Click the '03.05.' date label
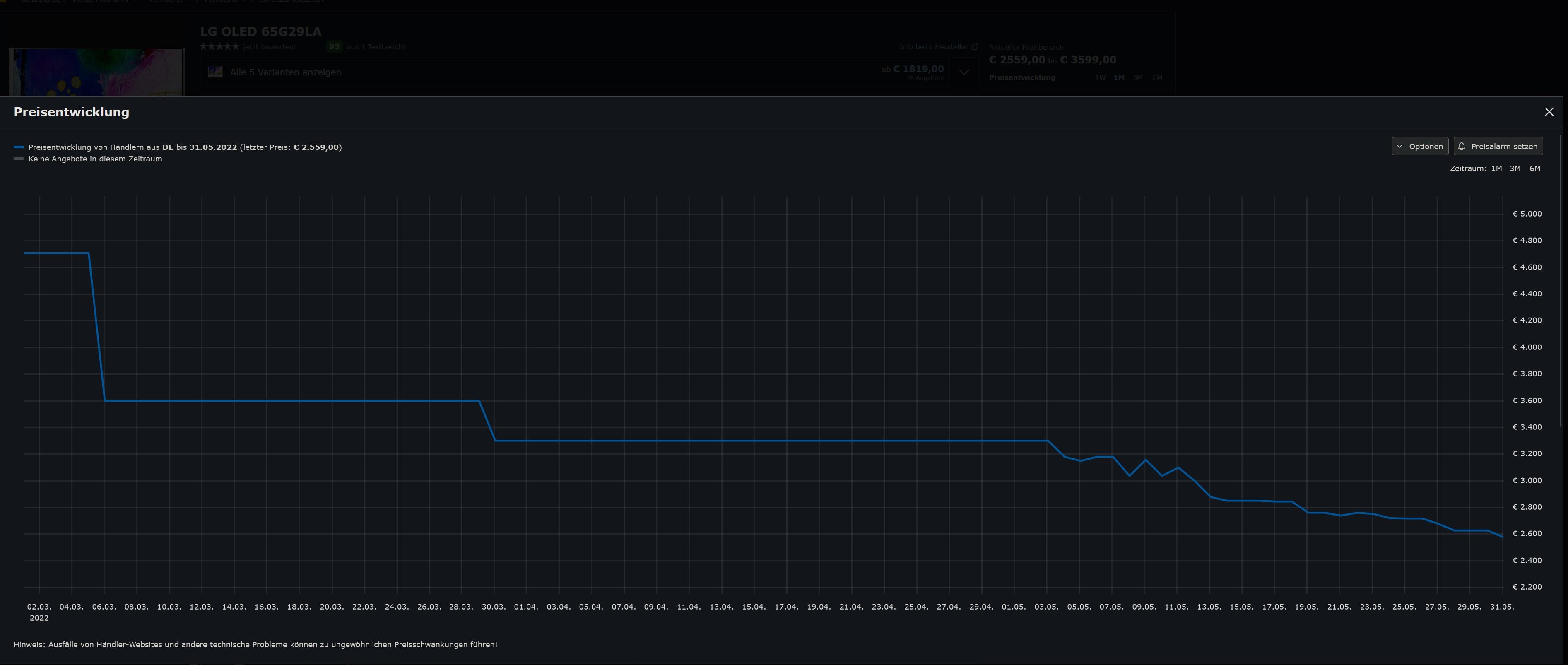 pyautogui.click(x=1046, y=607)
